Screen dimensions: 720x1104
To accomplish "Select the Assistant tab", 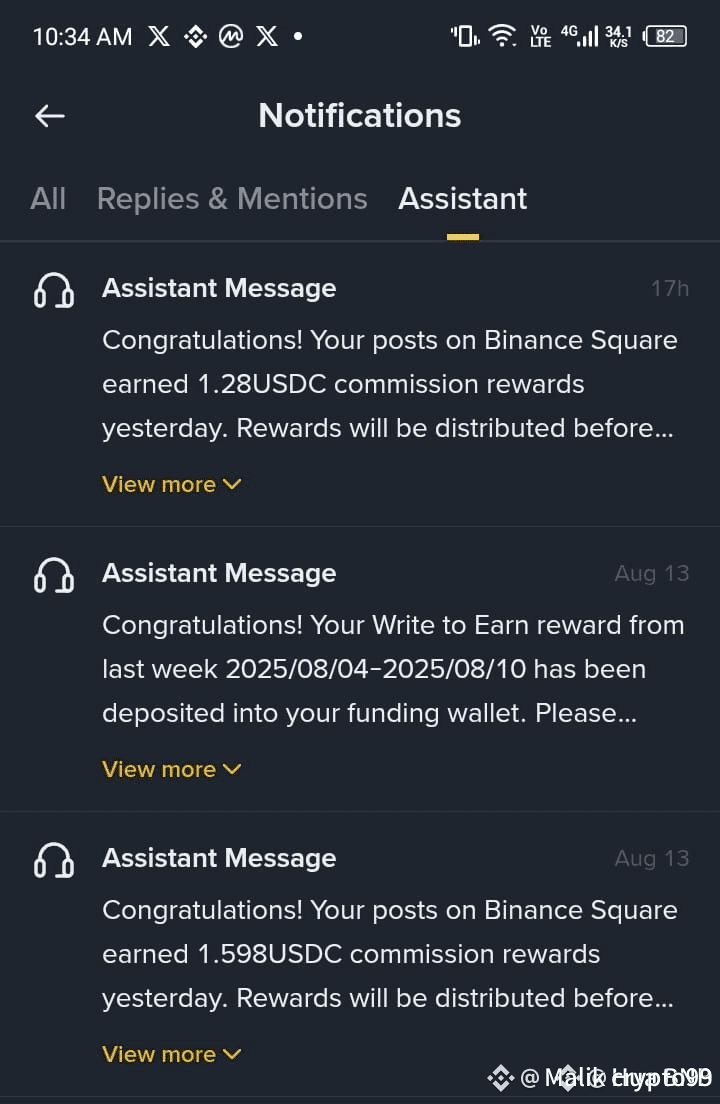I will coord(462,199).
